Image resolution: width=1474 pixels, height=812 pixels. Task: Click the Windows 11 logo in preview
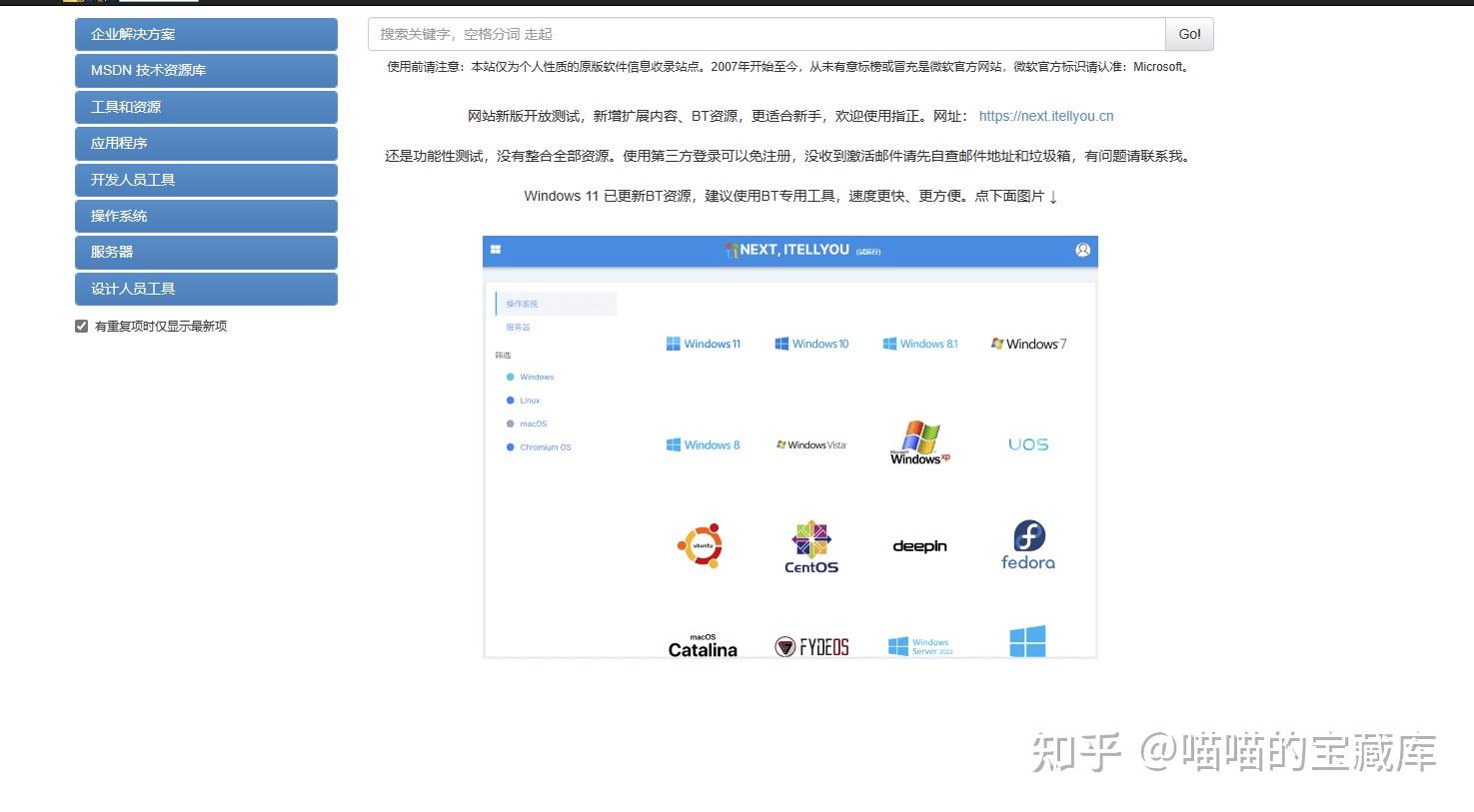pyautogui.click(x=704, y=344)
